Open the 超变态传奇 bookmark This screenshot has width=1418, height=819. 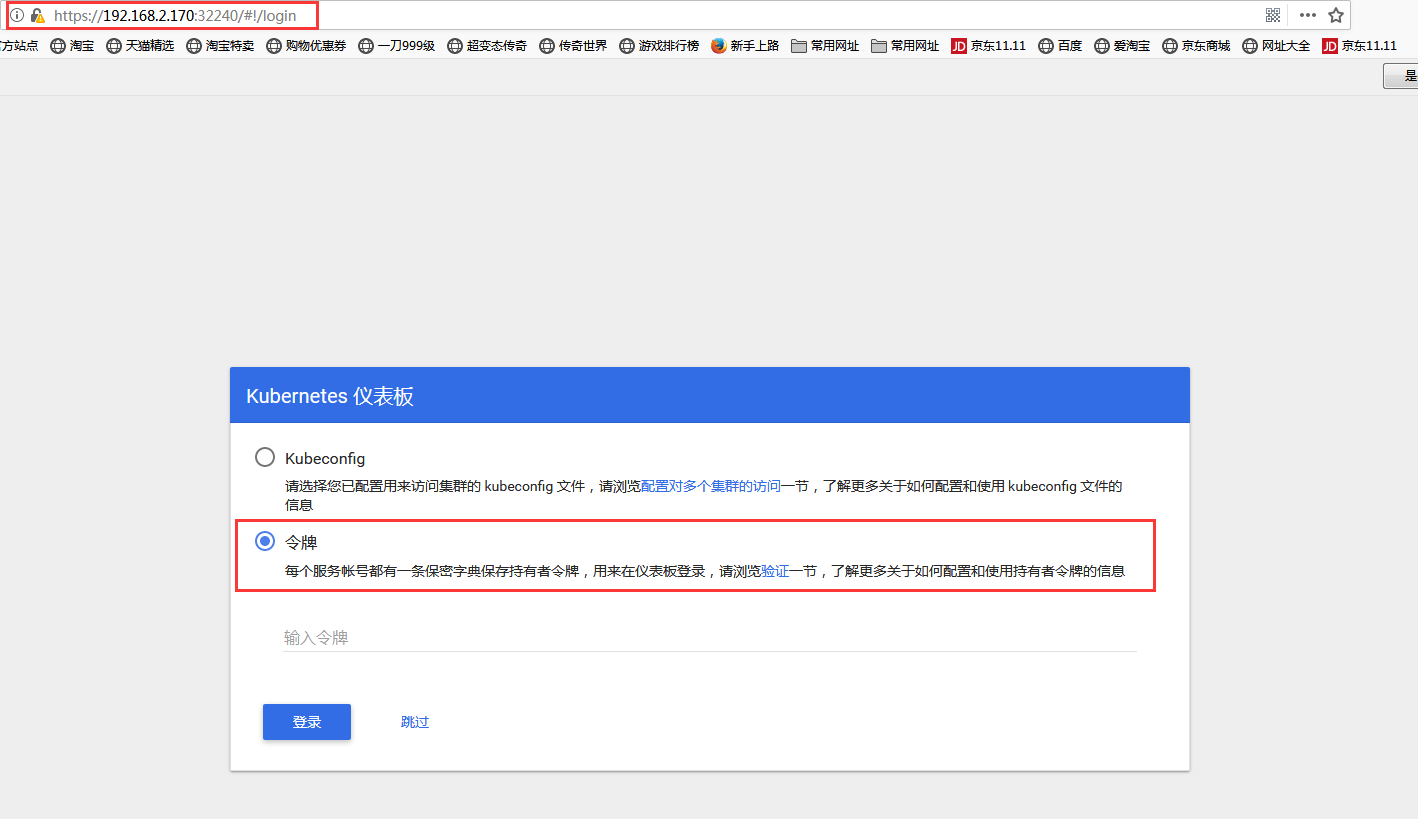pos(487,45)
